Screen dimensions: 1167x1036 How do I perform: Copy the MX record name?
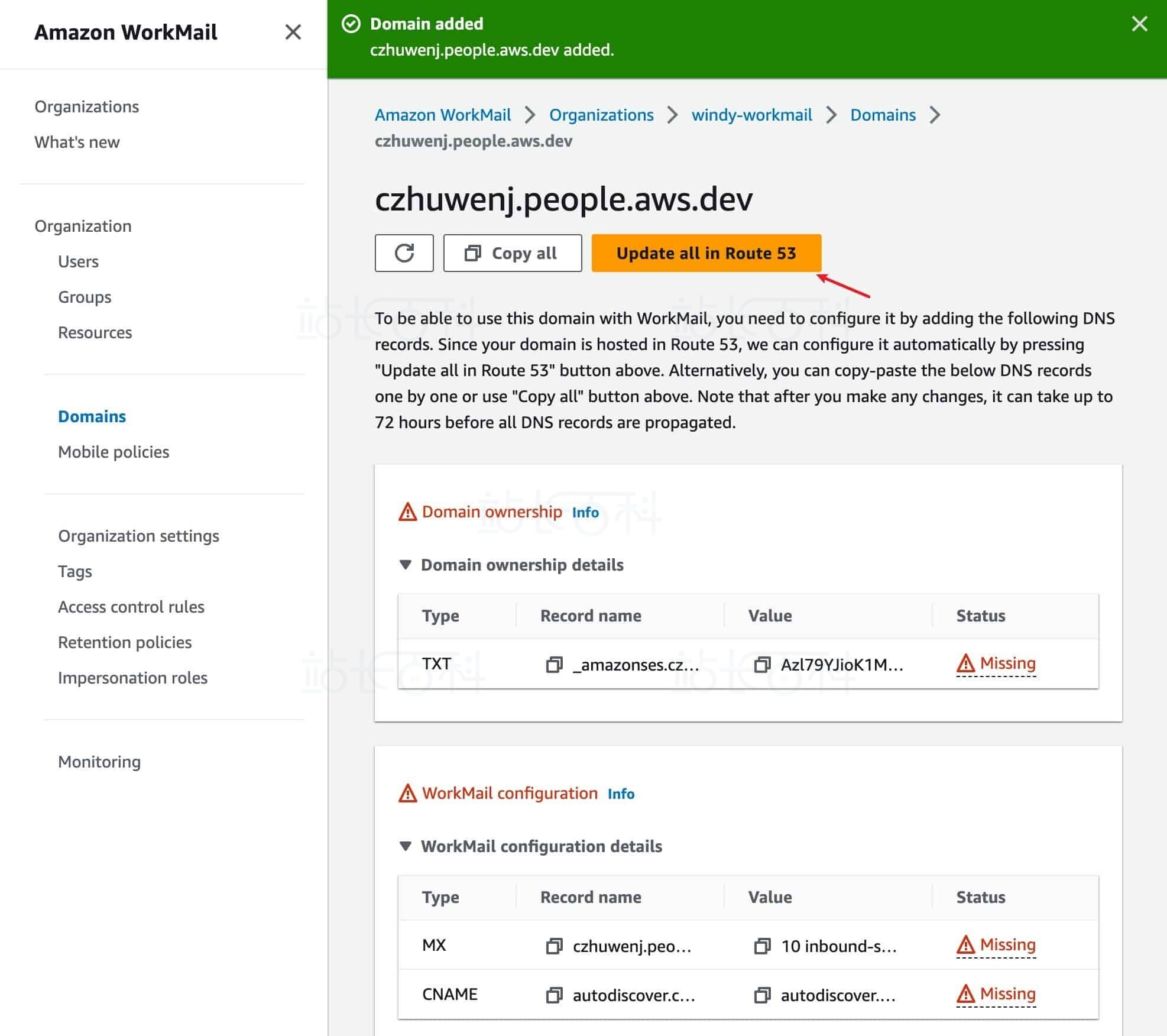[x=554, y=946]
